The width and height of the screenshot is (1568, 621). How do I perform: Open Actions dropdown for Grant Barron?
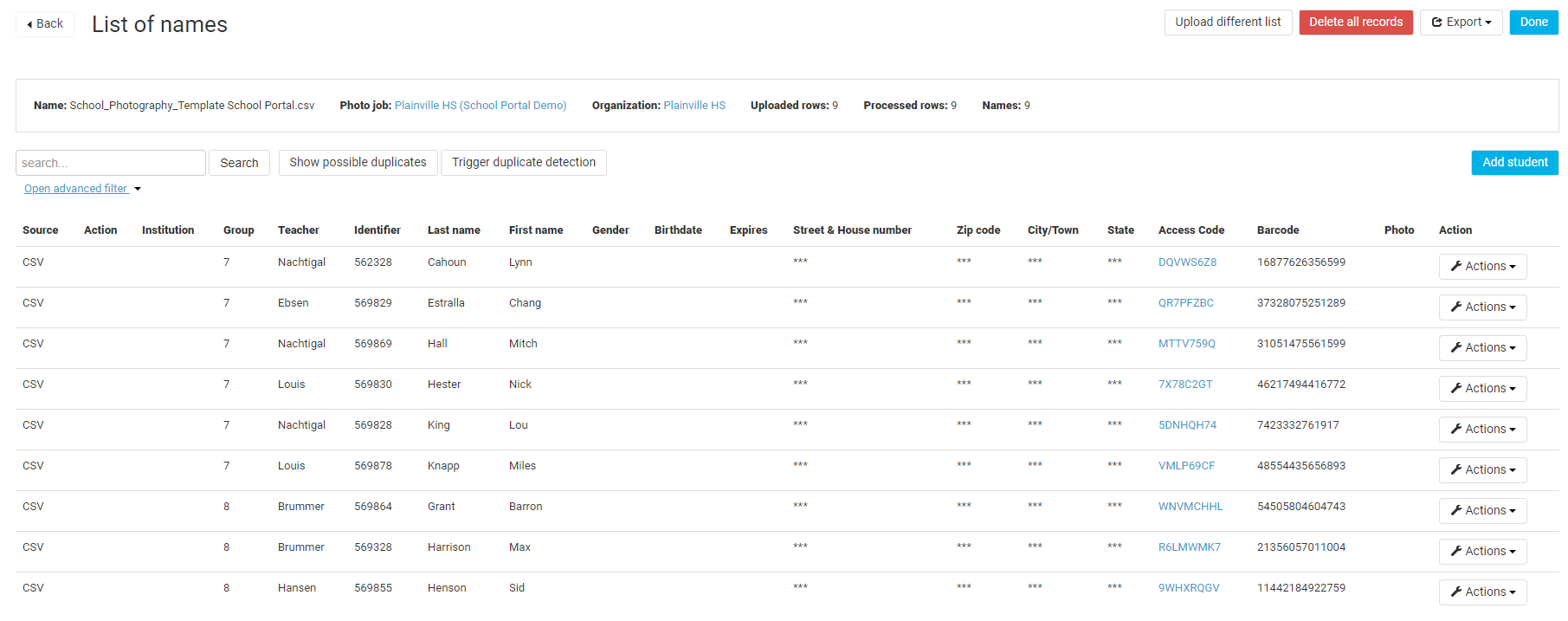pyautogui.click(x=1482, y=511)
